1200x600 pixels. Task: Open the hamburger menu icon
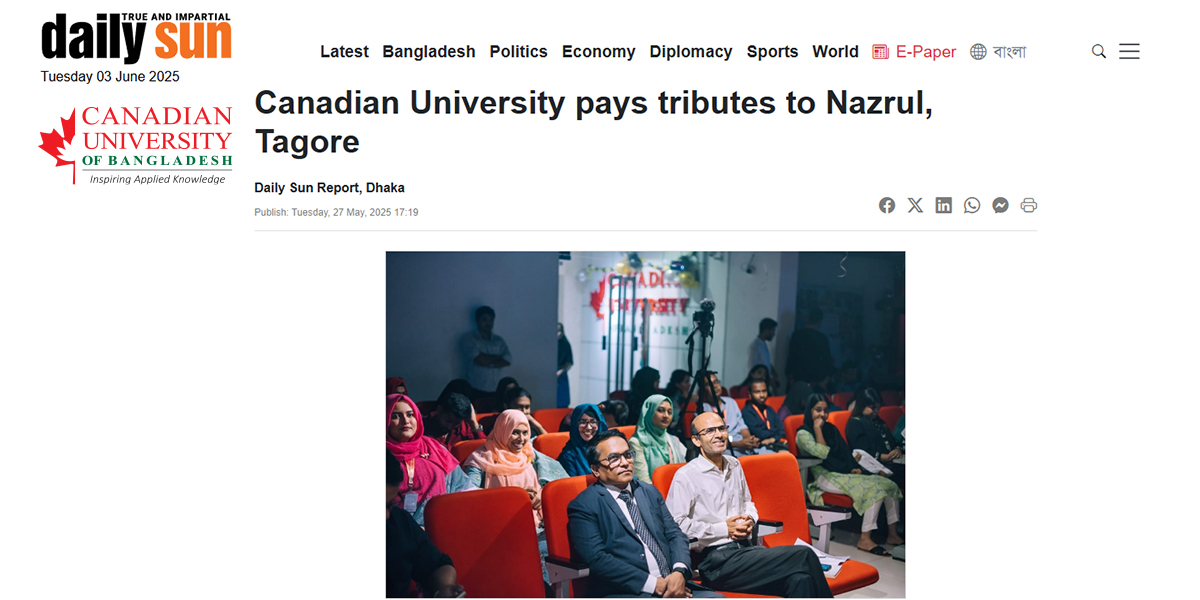pos(1129,51)
